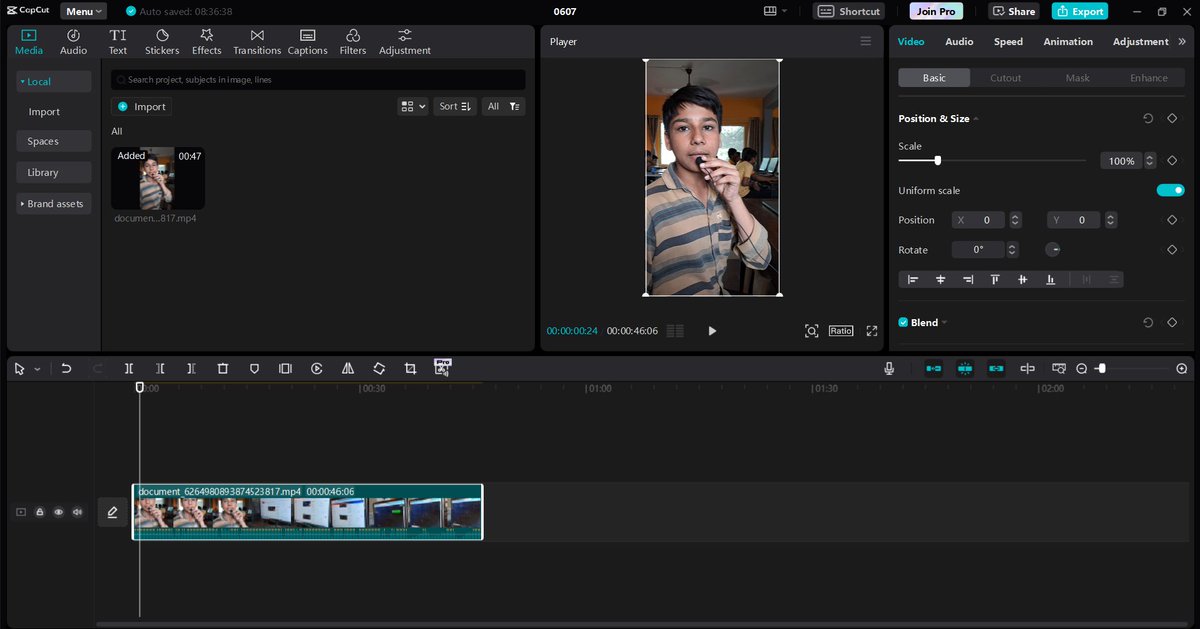
Task: Click the Export button
Action: [x=1079, y=11]
